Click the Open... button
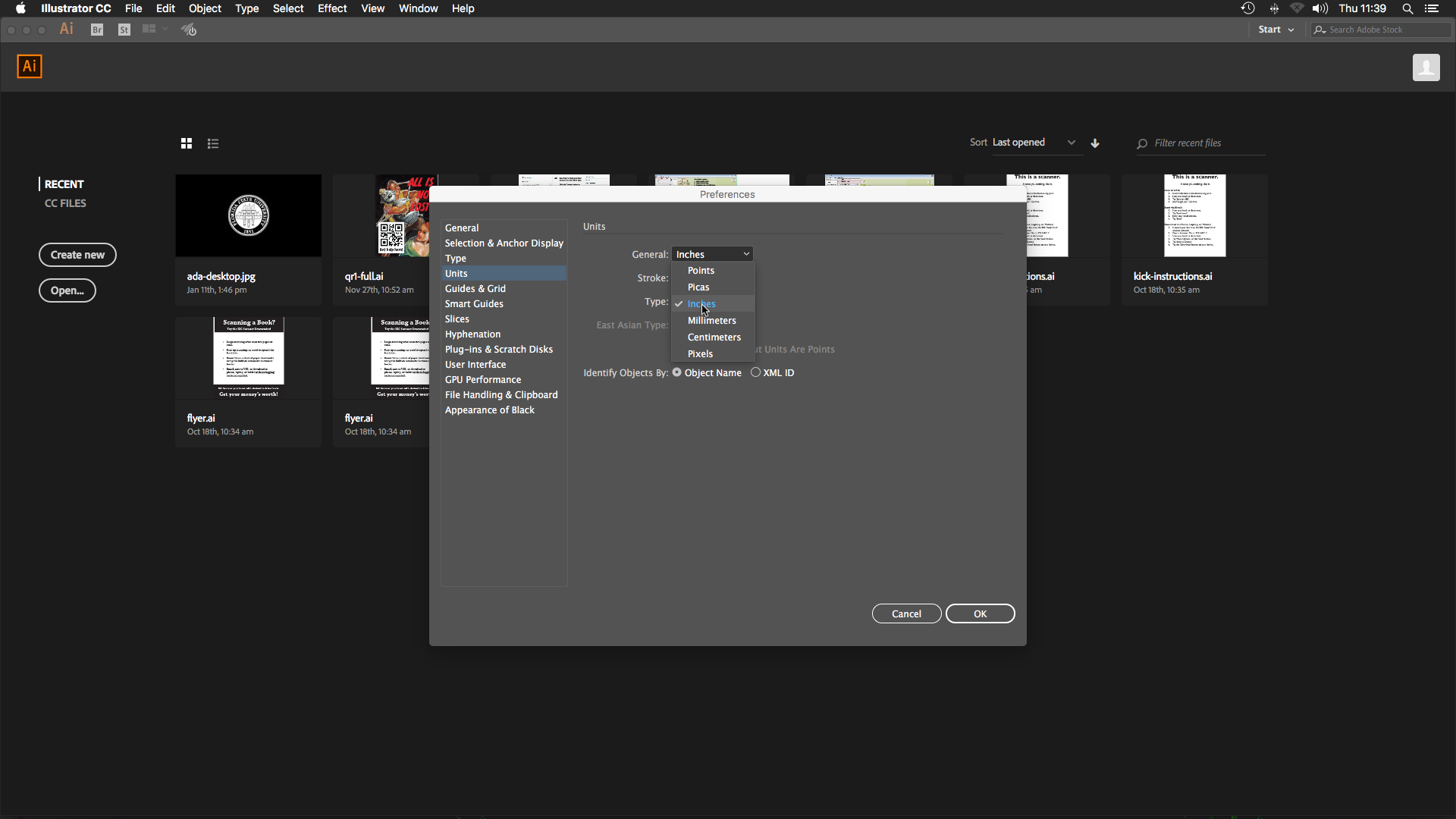This screenshot has width=1456, height=819. 67,290
